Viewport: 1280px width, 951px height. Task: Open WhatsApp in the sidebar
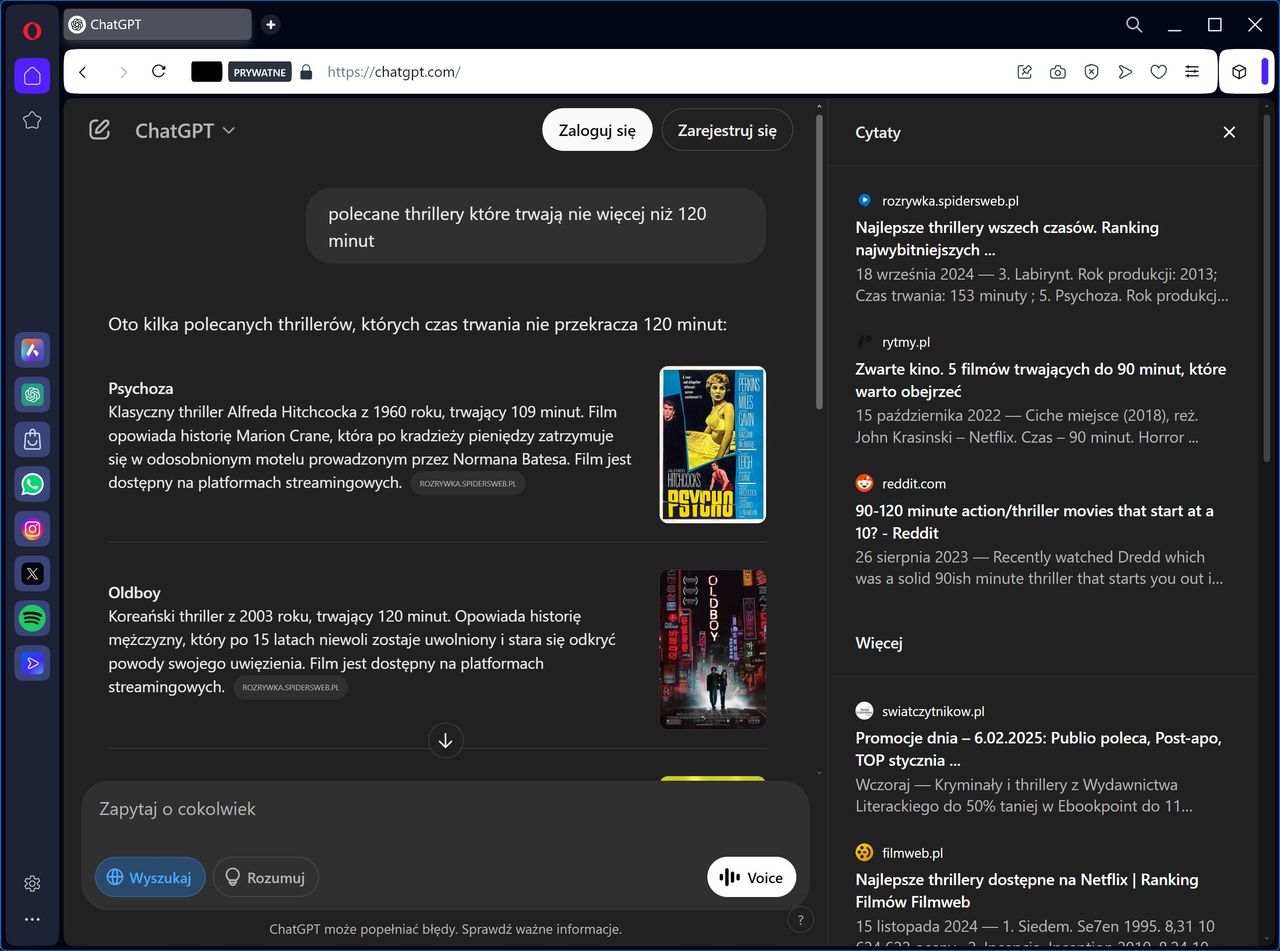pos(32,485)
